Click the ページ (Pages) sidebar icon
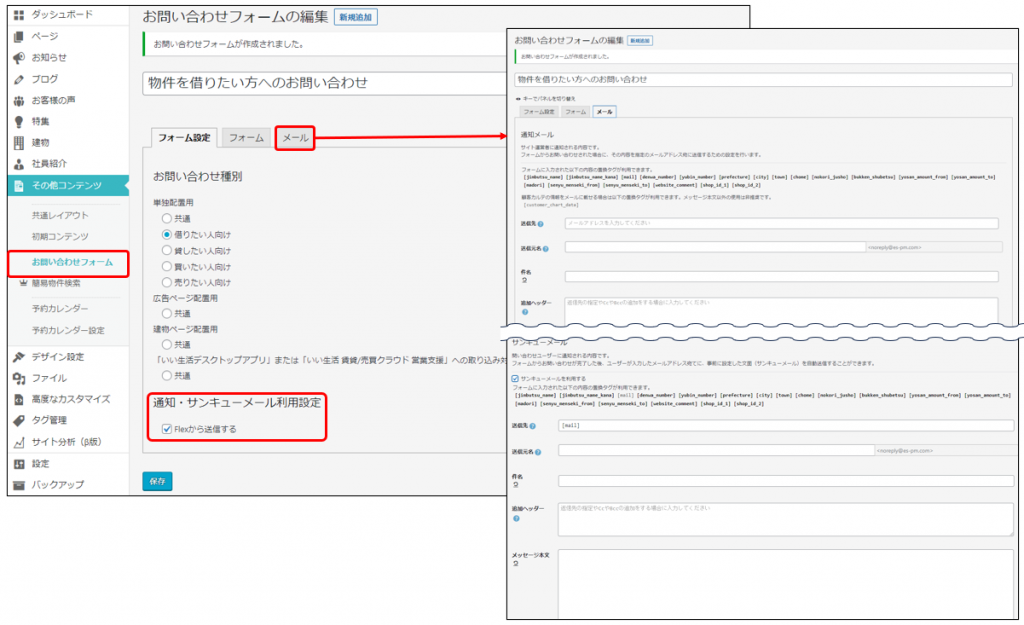The height and width of the screenshot is (625, 1024). tap(19, 36)
